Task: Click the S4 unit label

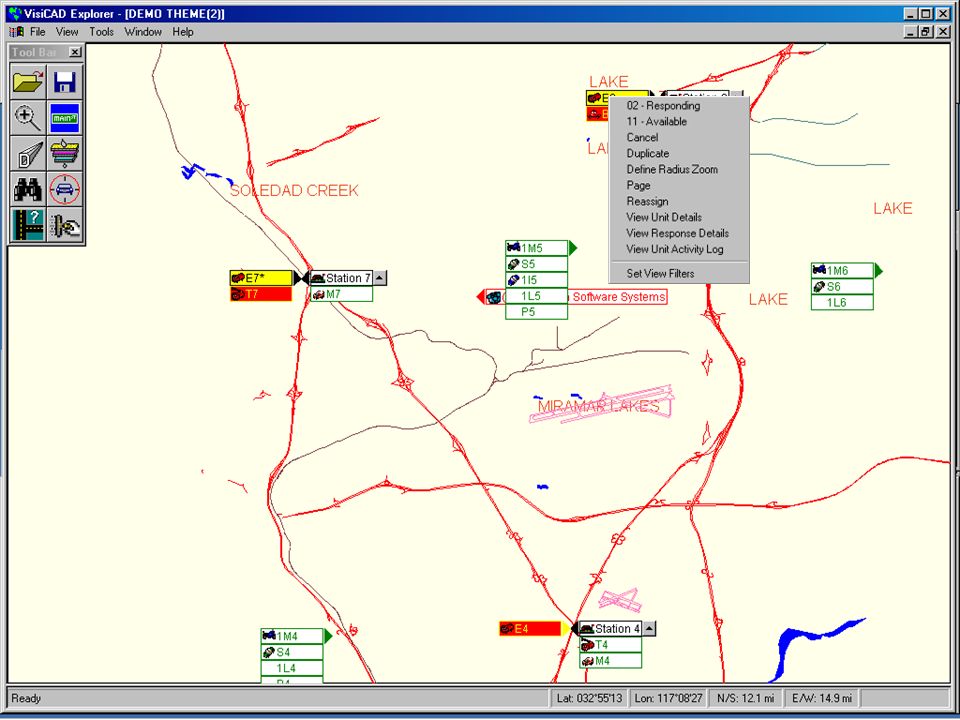Action: pyautogui.click(x=292, y=652)
